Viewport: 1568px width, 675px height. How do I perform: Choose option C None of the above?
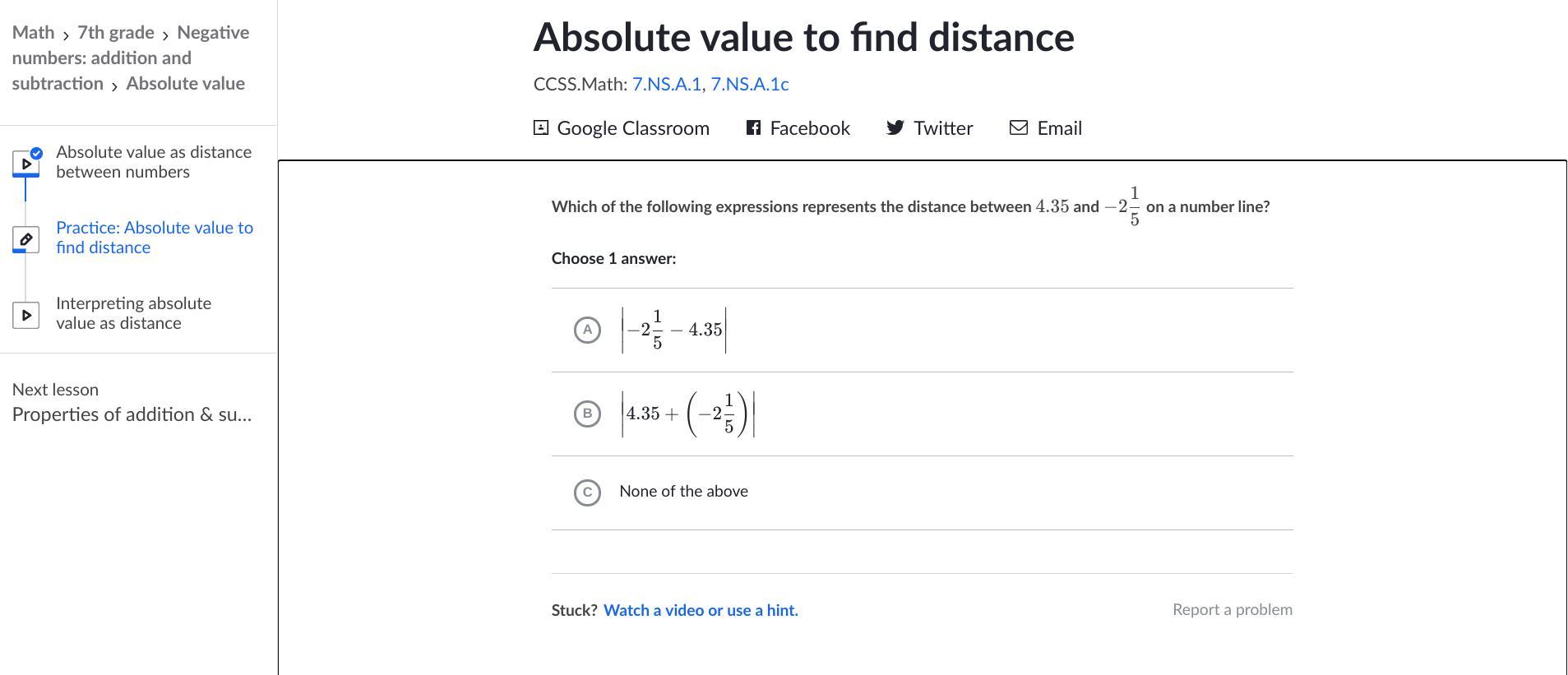coord(587,492)
